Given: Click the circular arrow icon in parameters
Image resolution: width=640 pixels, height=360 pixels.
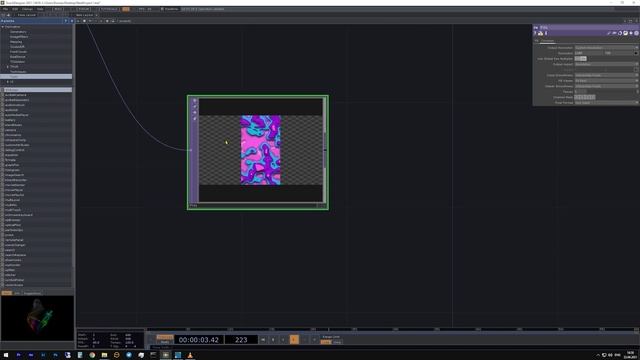Looking at the screenshot, I should click(x=620, y=33).
